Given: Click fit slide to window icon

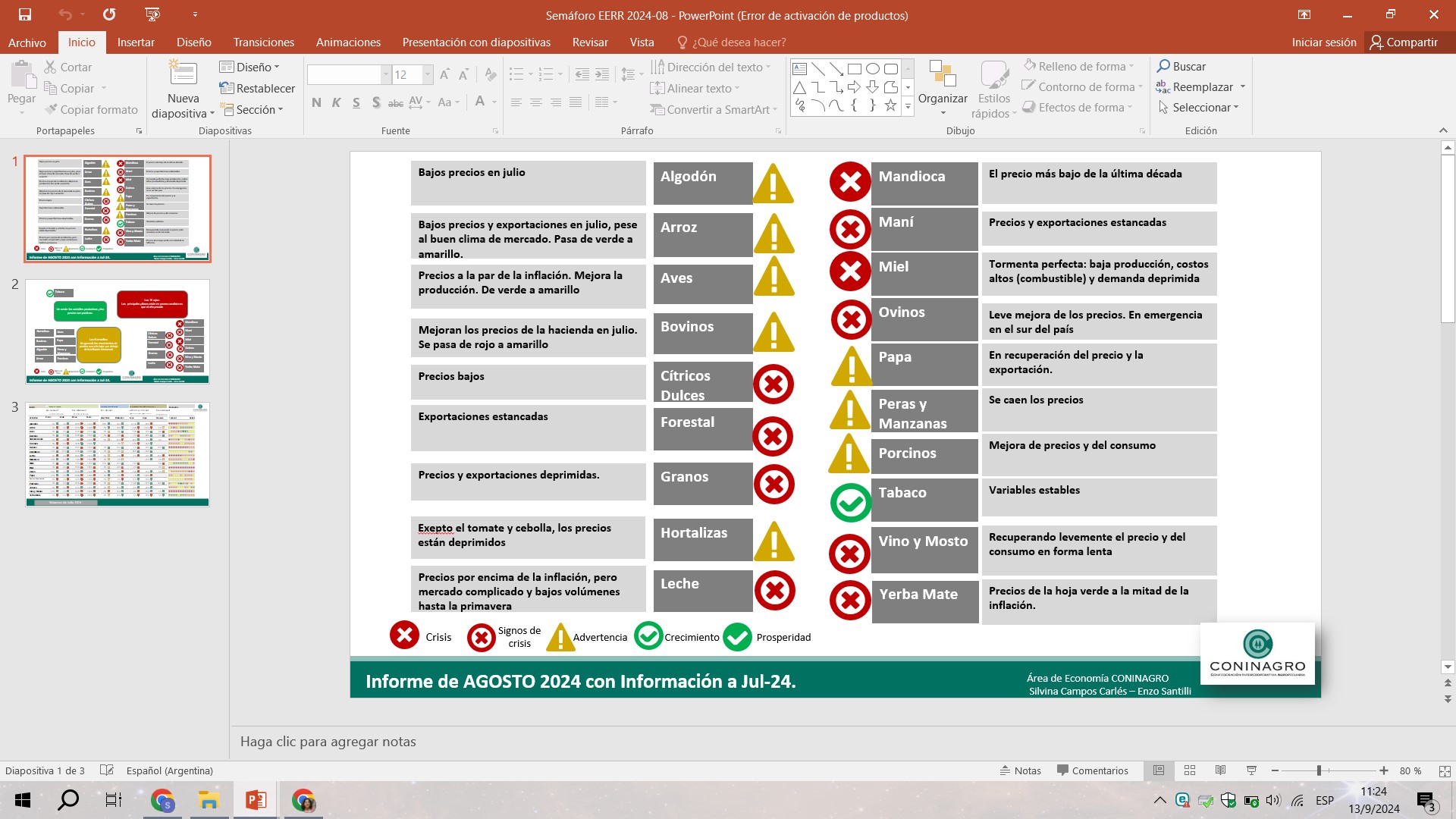Looking at the screenshot, I should tap(1444, 770).
